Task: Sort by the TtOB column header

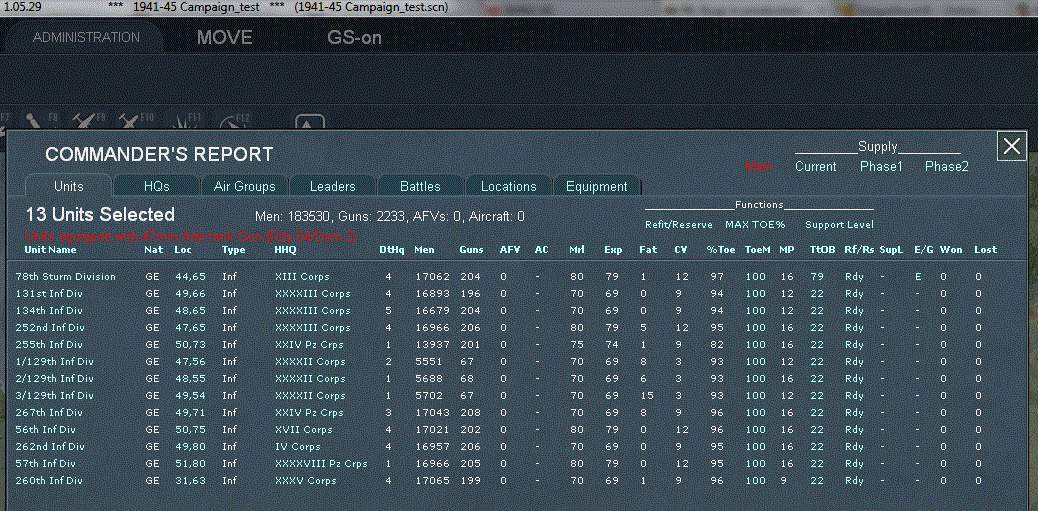Action: [x=822, y=250]
